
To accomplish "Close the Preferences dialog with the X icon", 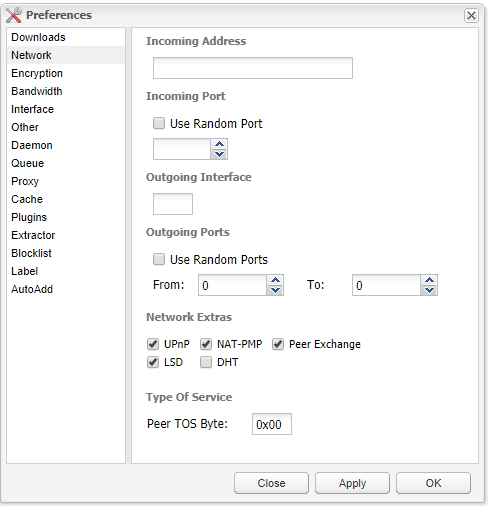I will tap(471, 15).
